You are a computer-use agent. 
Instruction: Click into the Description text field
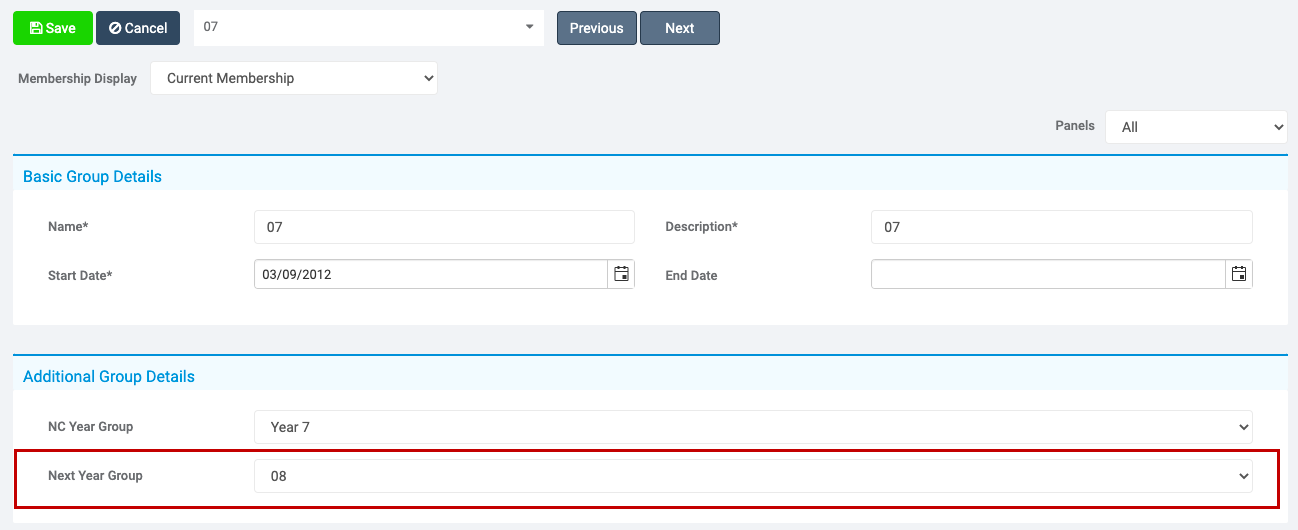(1061, 227)
